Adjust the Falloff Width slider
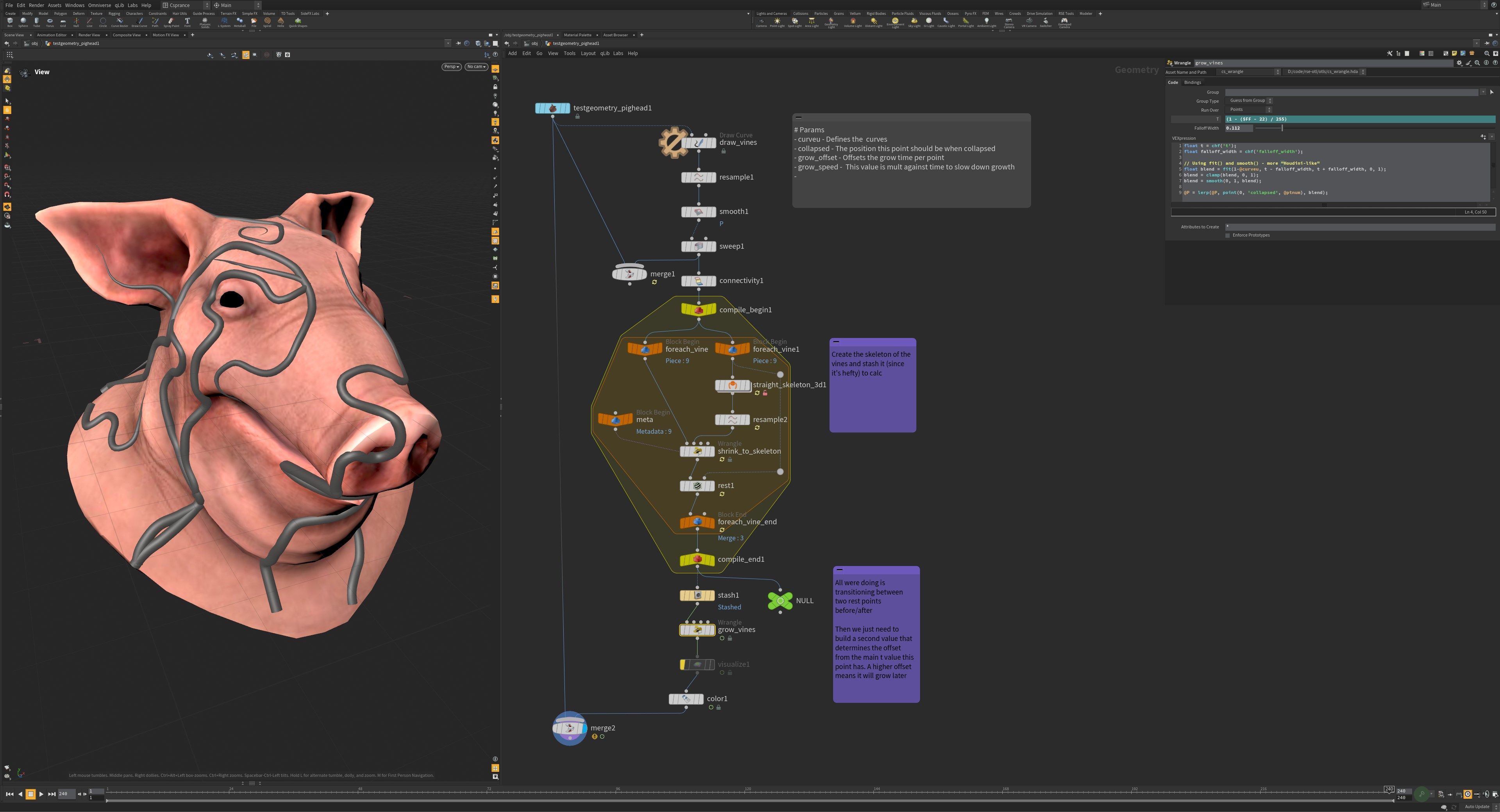The image size is (1500, 812). pyautogui.click(x=1282, y=128)
